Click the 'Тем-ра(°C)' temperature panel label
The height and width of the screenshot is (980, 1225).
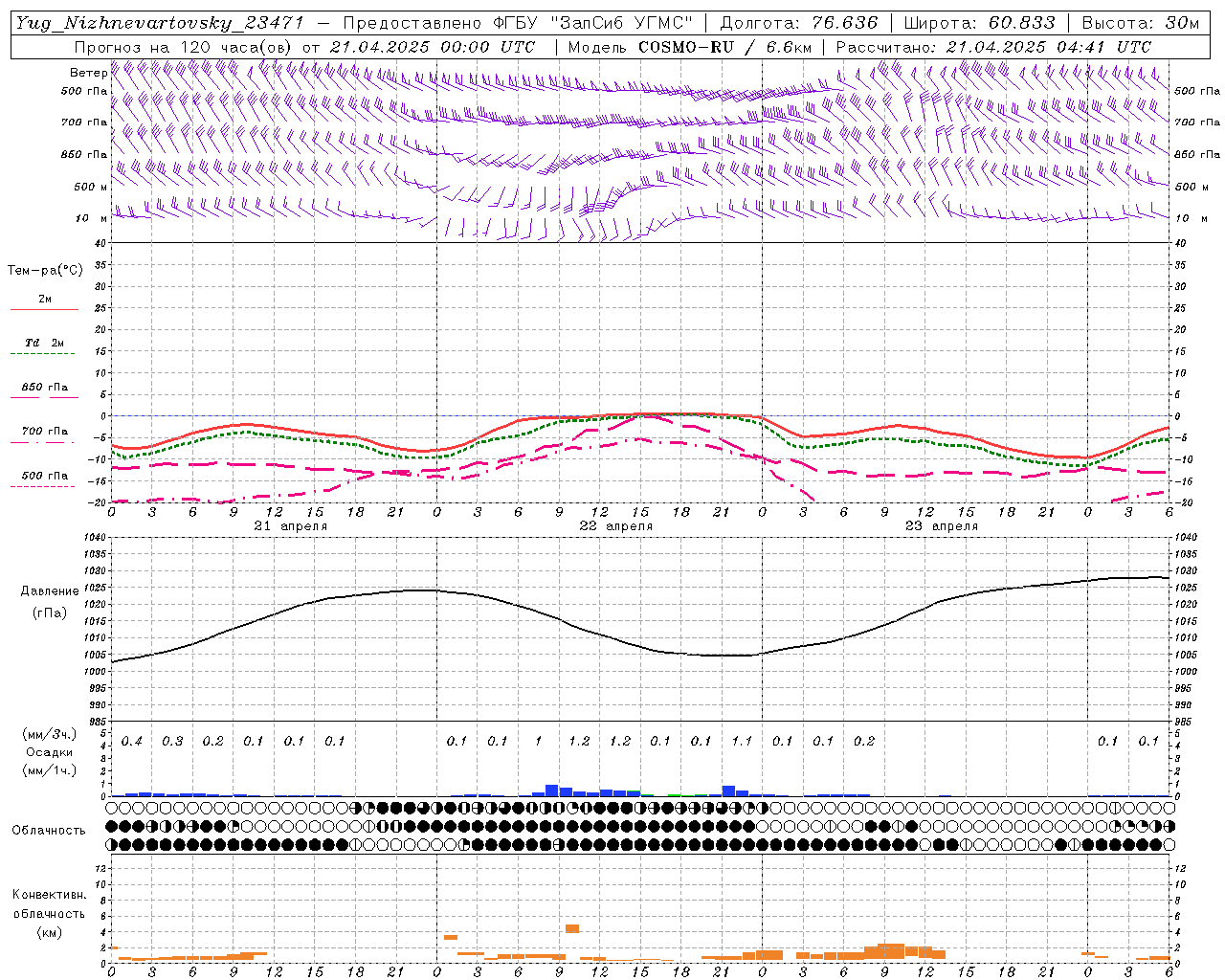[45, 271]
